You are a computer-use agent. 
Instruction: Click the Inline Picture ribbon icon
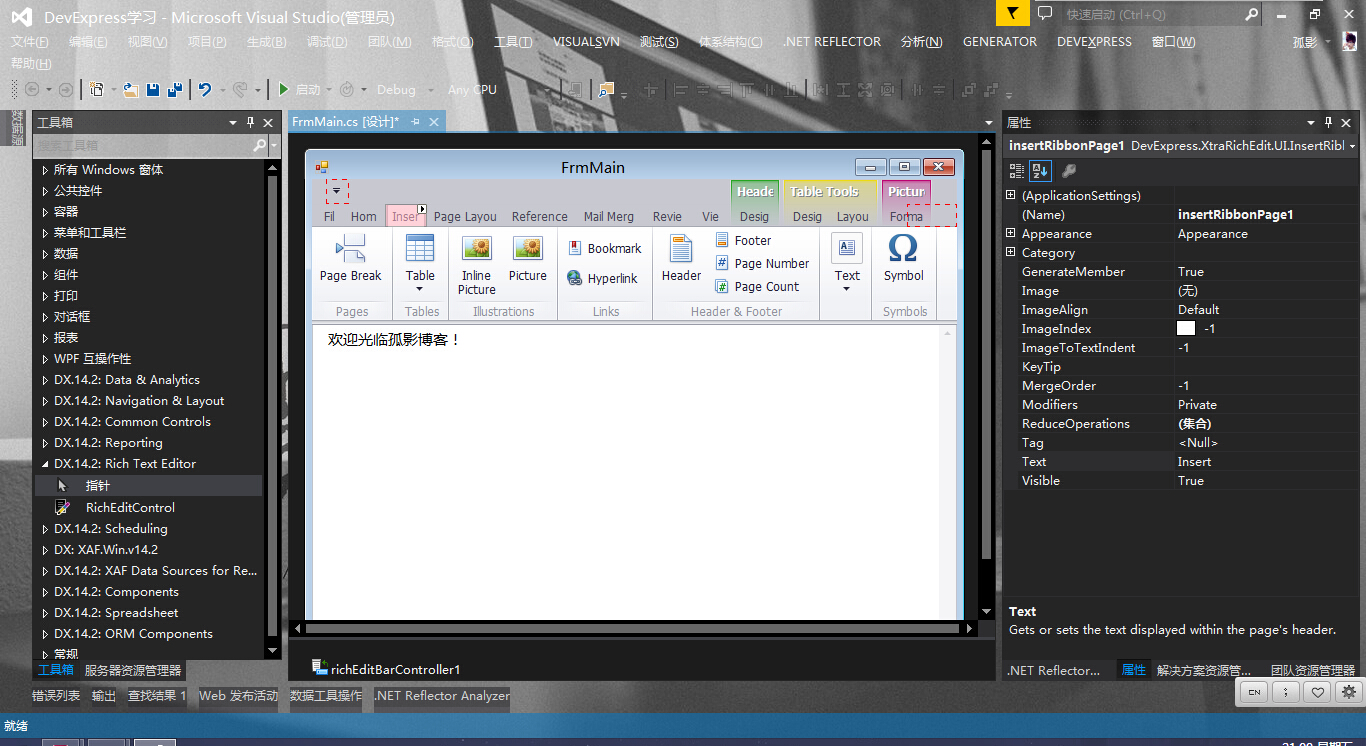pyautogui.click(x=477, y=248)
